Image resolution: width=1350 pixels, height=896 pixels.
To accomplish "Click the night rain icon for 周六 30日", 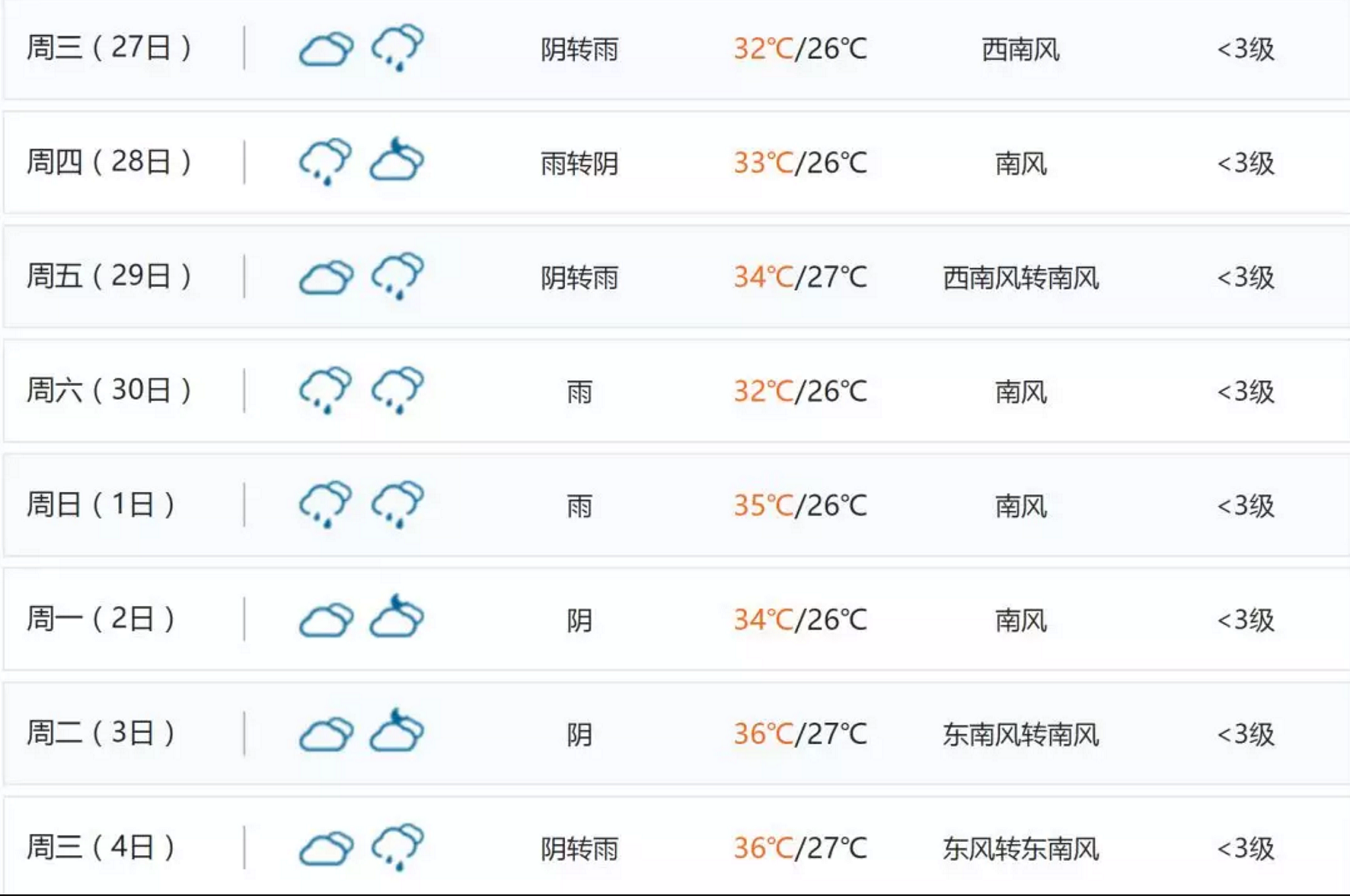I will tap(398, 390).
